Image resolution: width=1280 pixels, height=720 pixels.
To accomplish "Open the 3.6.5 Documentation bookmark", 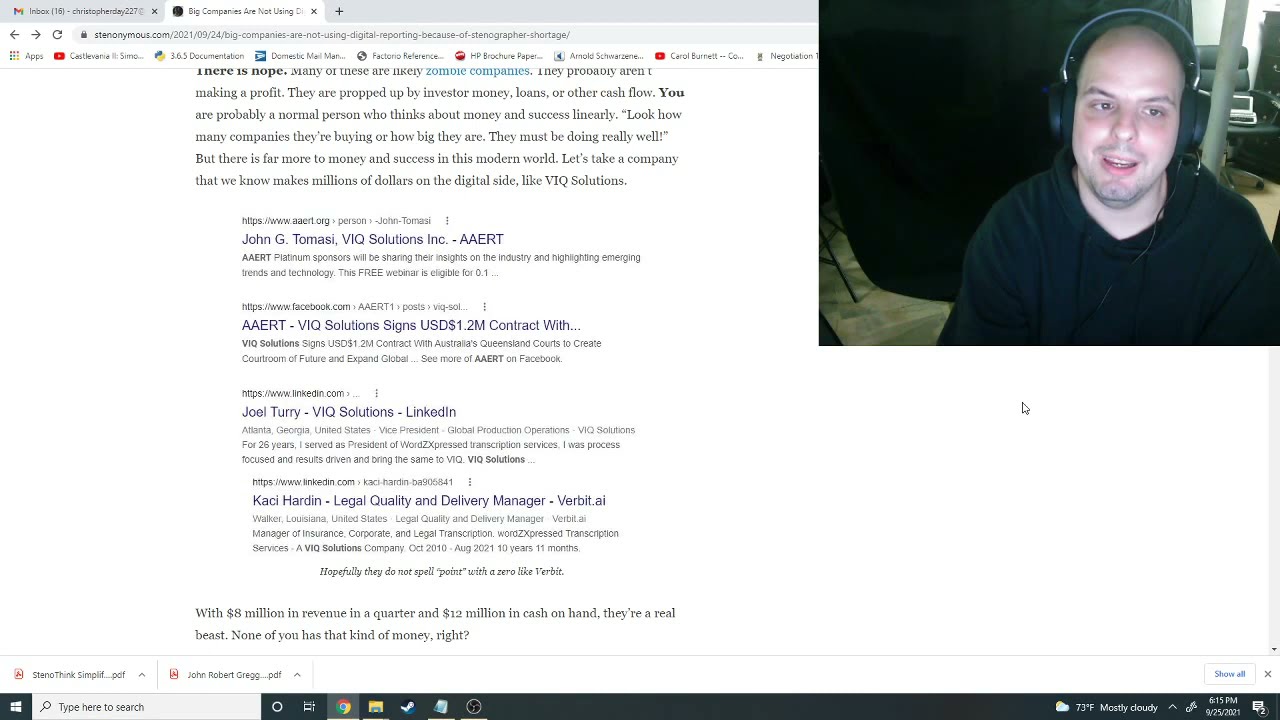I will pyautogui.click(x=199, y=56).
